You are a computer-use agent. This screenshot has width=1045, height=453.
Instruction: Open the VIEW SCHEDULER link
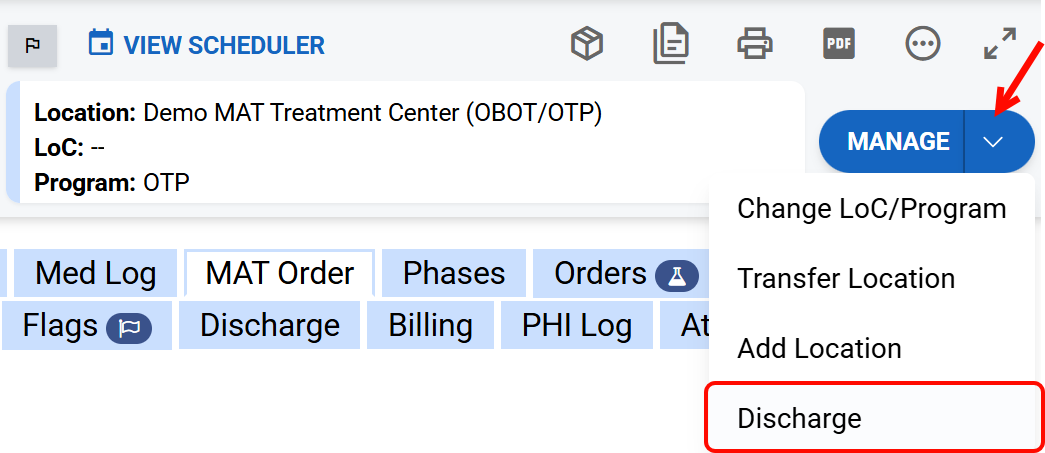click(x=224, y=46)
